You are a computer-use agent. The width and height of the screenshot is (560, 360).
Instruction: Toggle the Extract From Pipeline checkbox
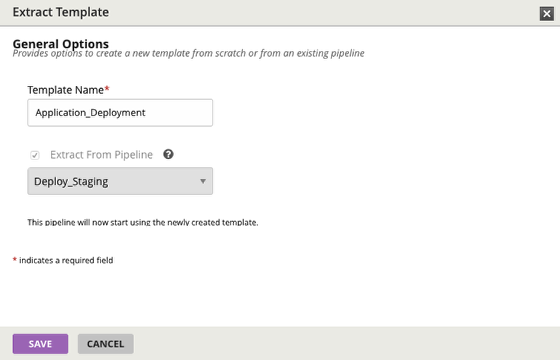pyautogui.click(x=35, y=155)
